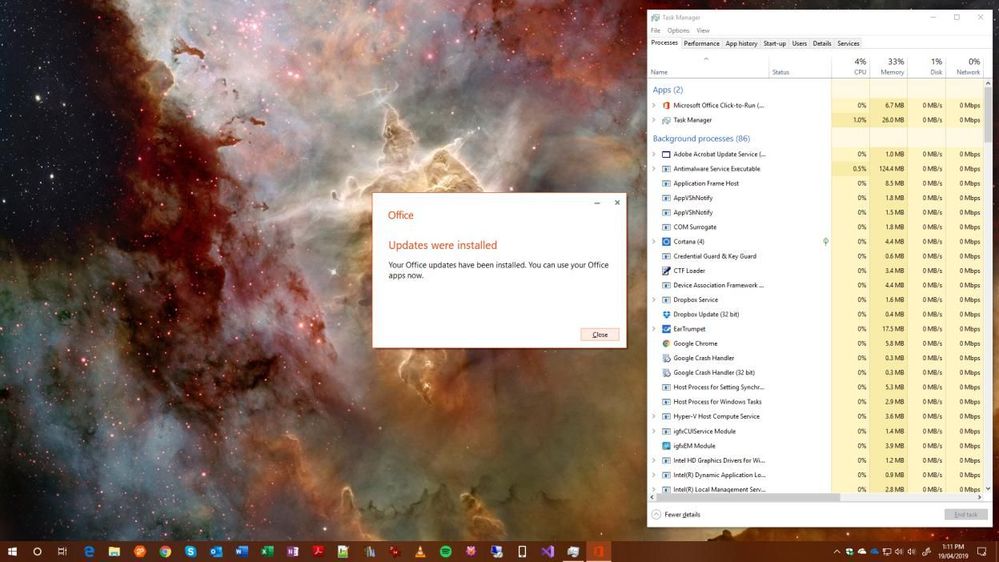
Task: Open Skype from the taskbar
Action: click(190, 551)
